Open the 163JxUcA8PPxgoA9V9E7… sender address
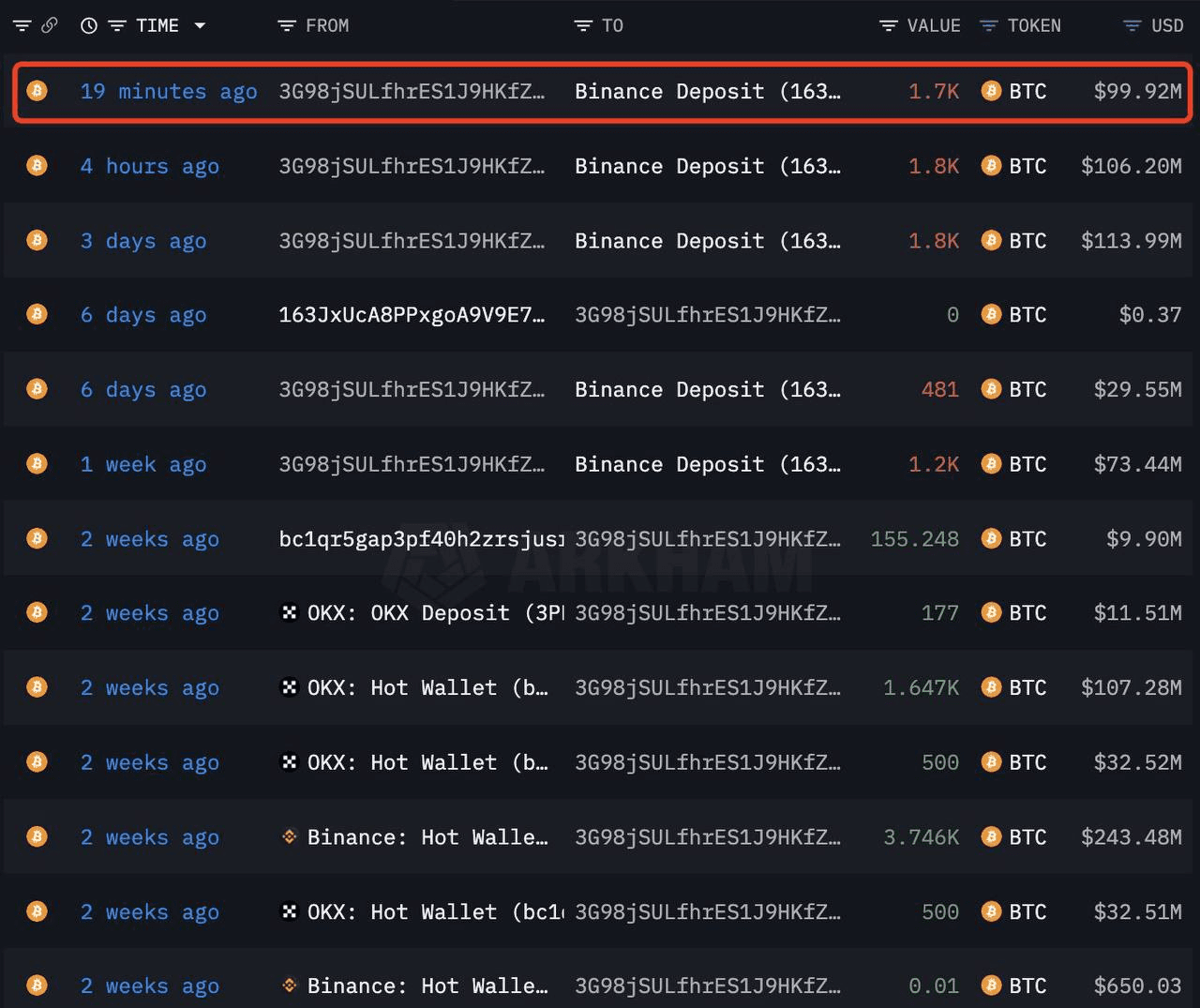The height and width of the screenshot is (1008, 1200). point(412,315)
